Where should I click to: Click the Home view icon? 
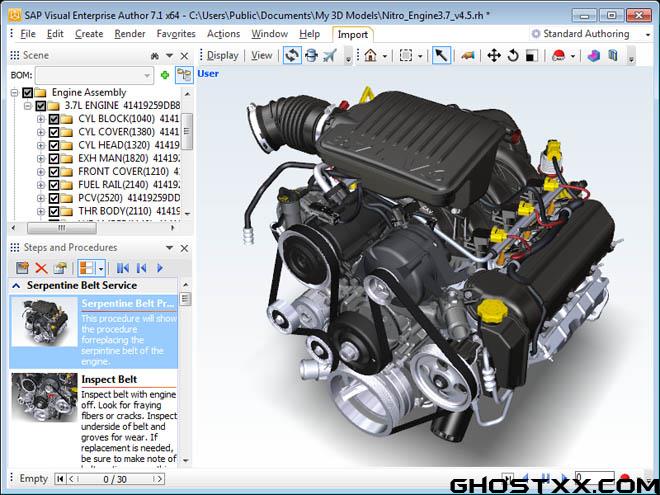click(370, 56)
